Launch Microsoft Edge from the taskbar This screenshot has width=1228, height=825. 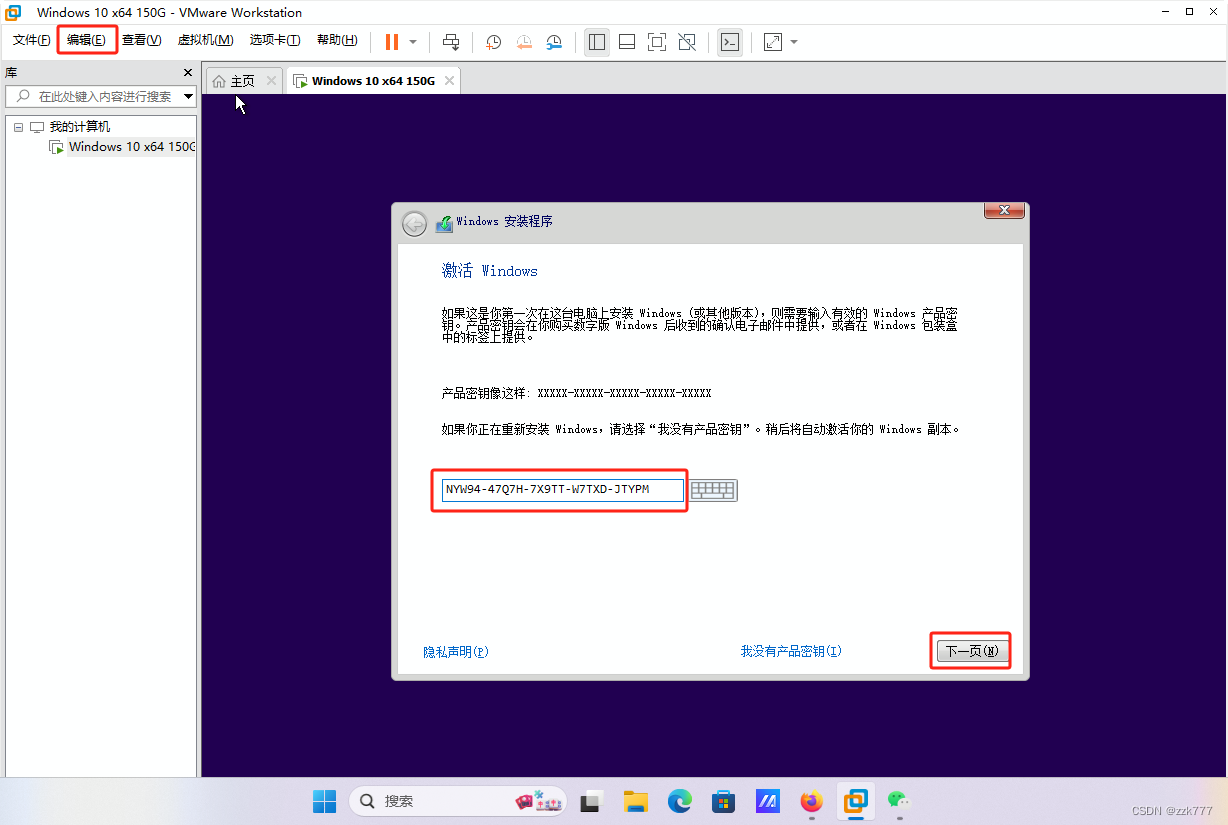click(680, 801)
